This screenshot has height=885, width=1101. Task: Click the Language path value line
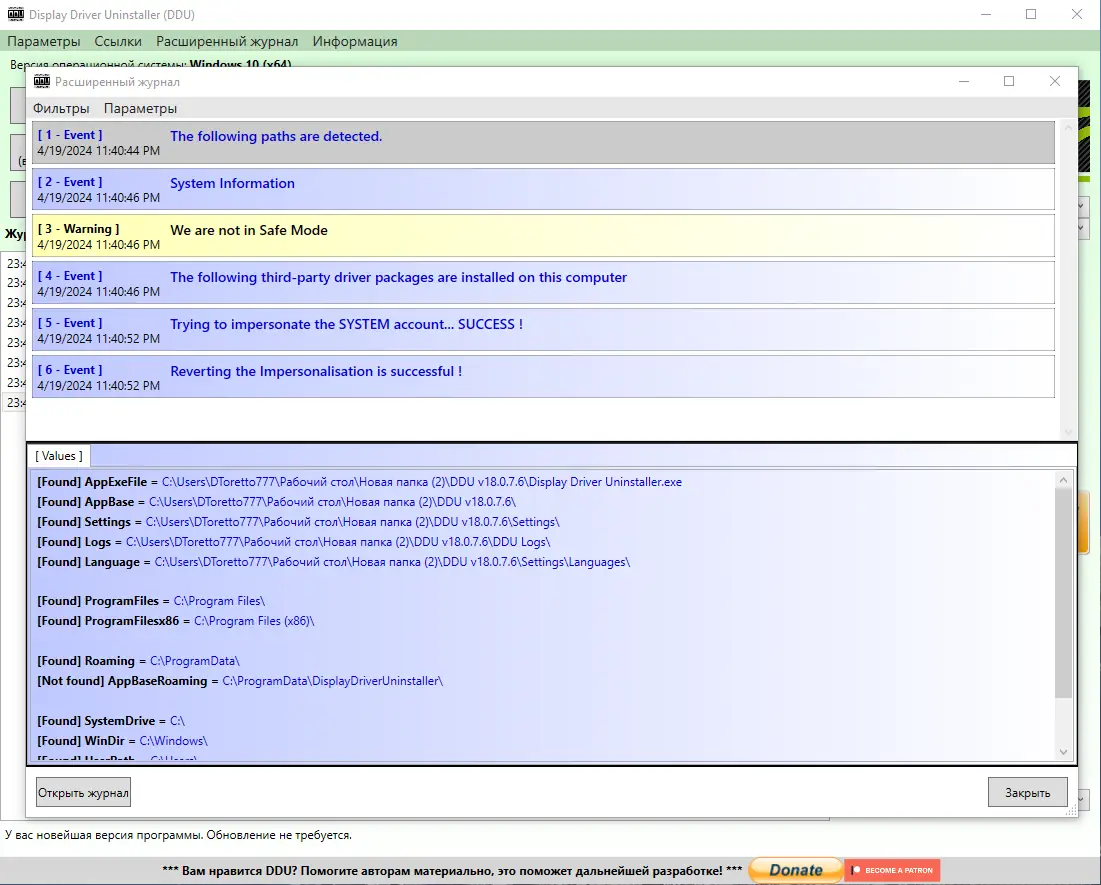(334, 562)
